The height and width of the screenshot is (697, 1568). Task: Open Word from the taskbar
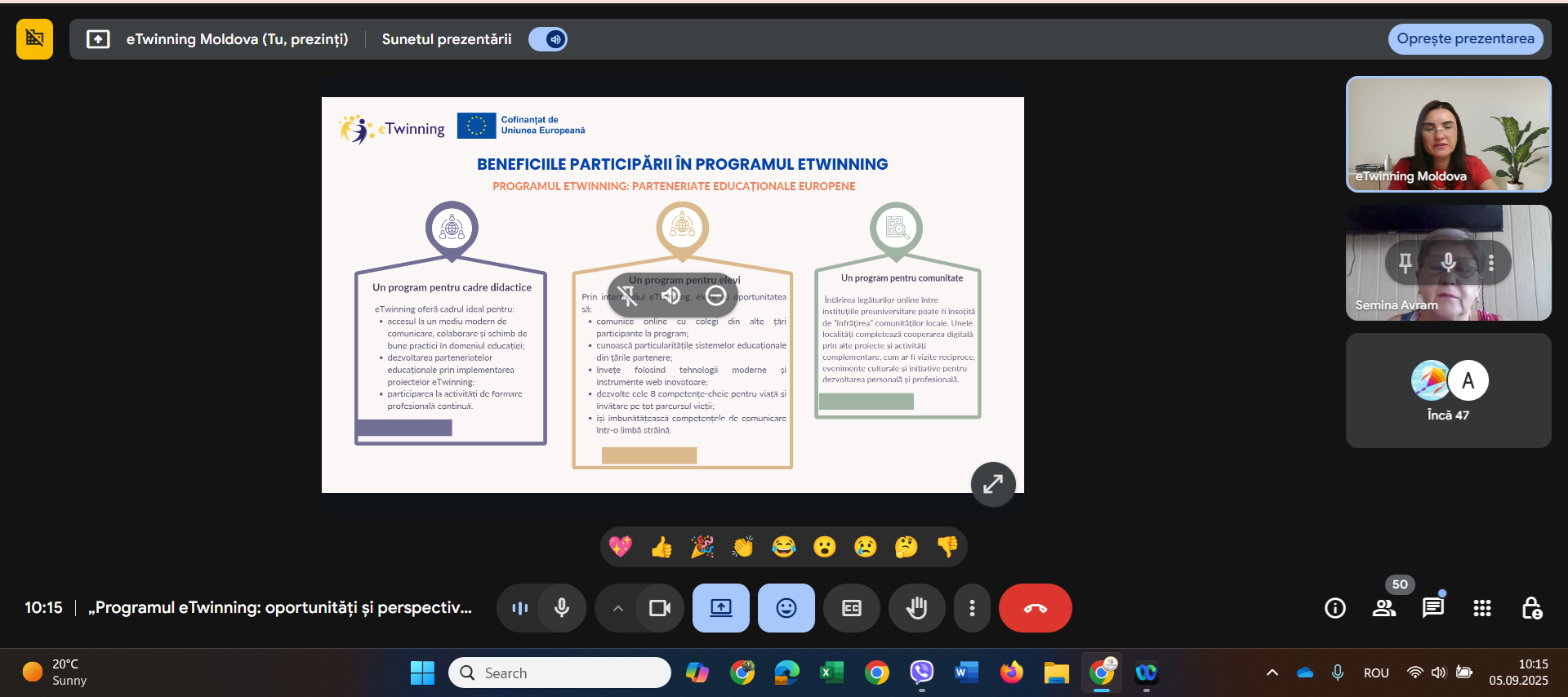(967, 673)
